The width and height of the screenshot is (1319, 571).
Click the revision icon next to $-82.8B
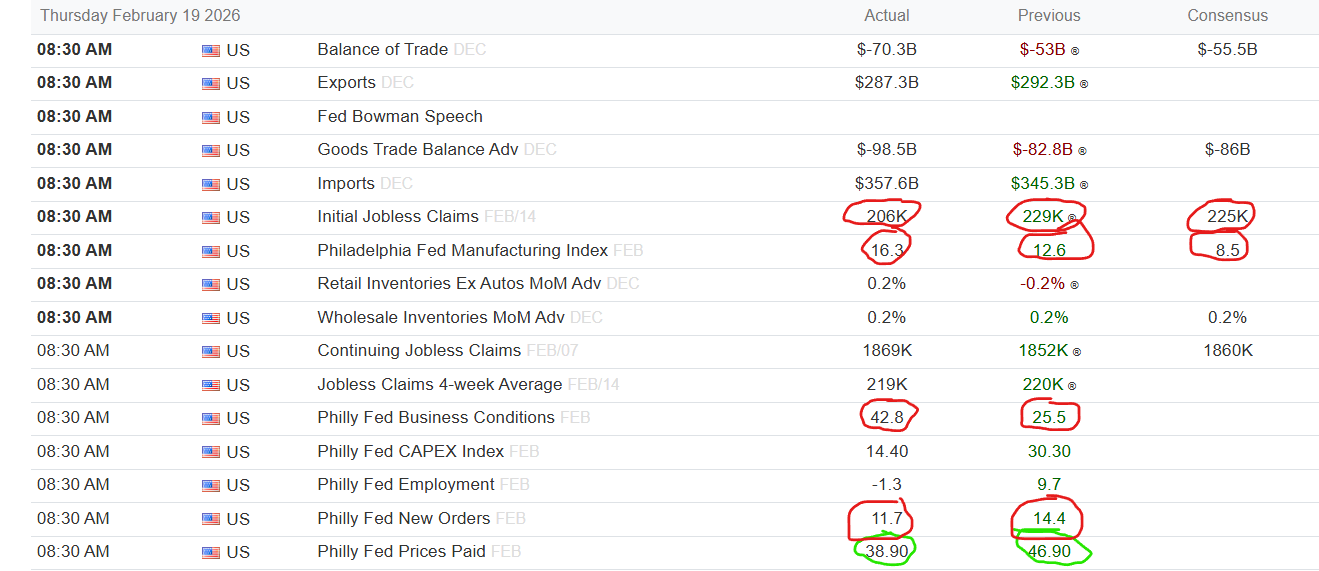click(x=1081, y=151)
